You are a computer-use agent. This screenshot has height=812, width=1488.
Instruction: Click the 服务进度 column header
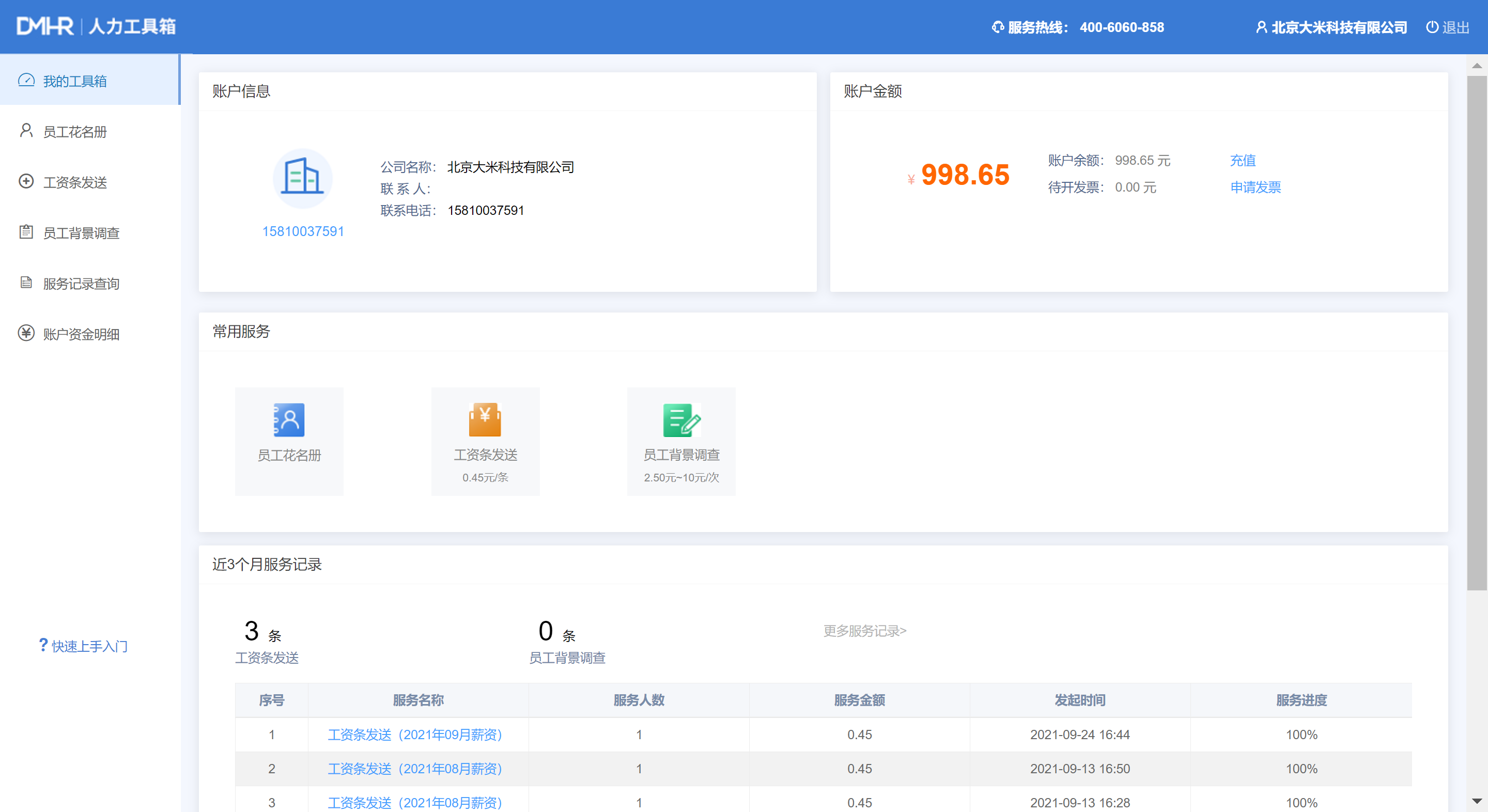1301,700
